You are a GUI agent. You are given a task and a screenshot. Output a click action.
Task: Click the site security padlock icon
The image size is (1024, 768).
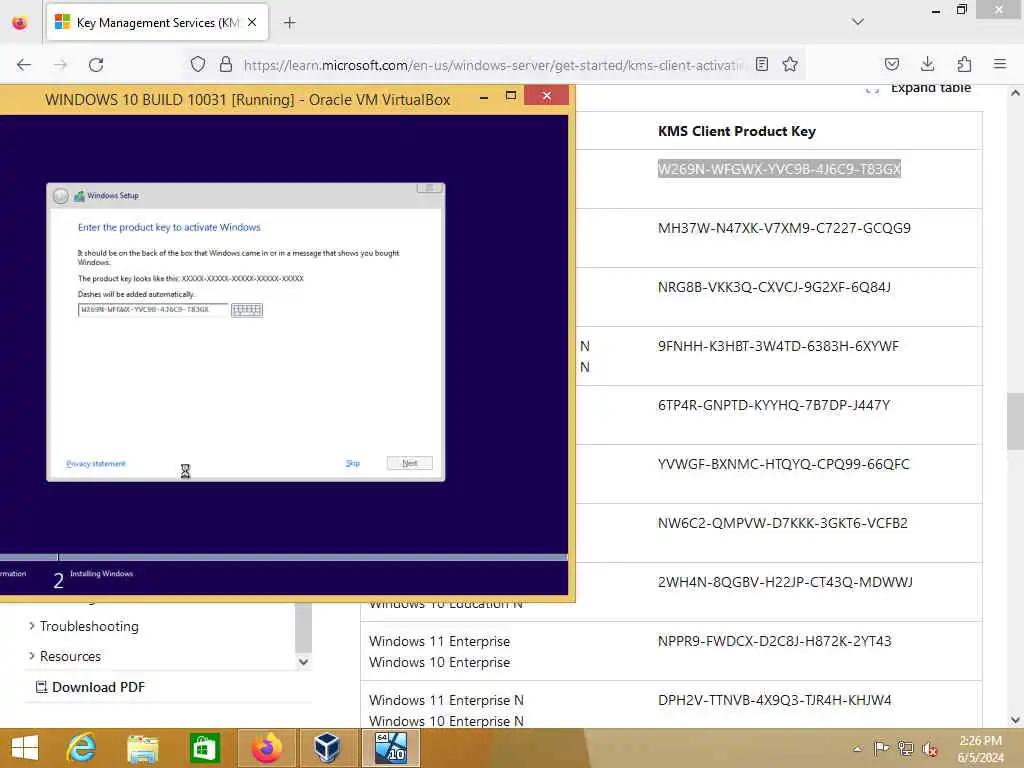[226, 64]
